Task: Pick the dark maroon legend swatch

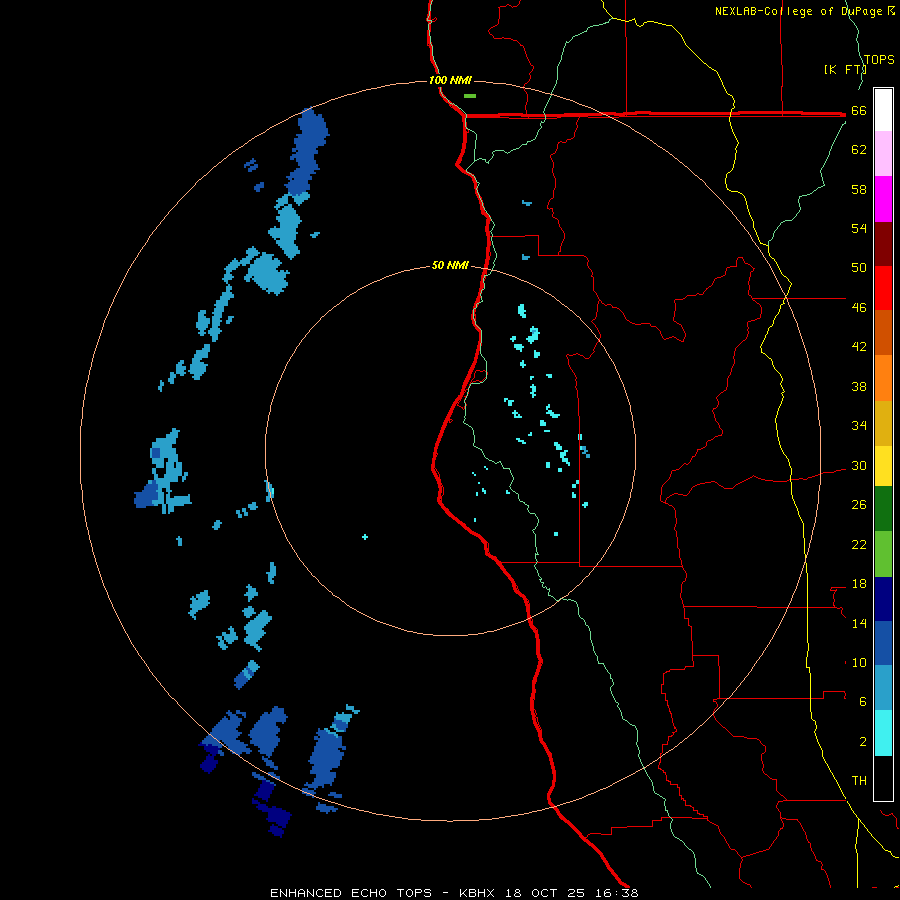Action: click(883, 243)
